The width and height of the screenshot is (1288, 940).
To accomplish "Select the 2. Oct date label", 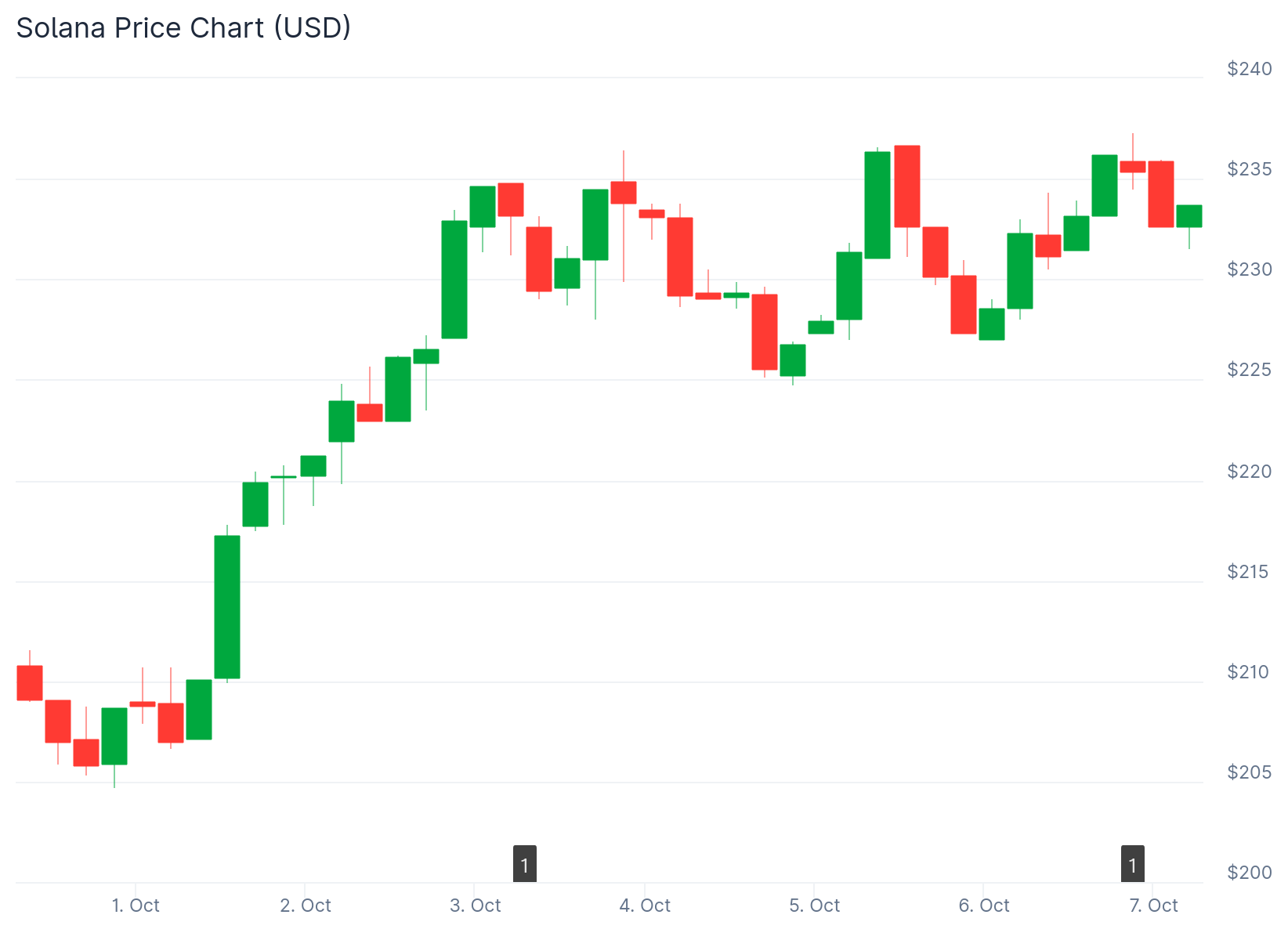I will (306, 906).
